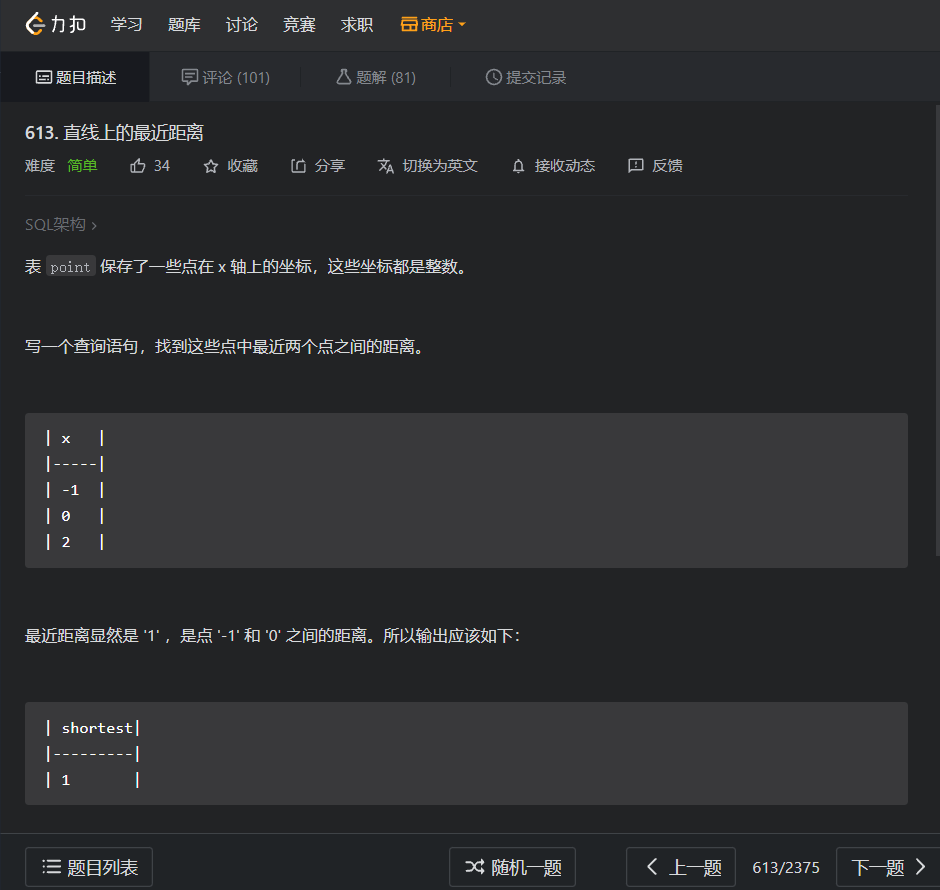
Task: Click the star icon beside 收藏
Action: point(210,166)
